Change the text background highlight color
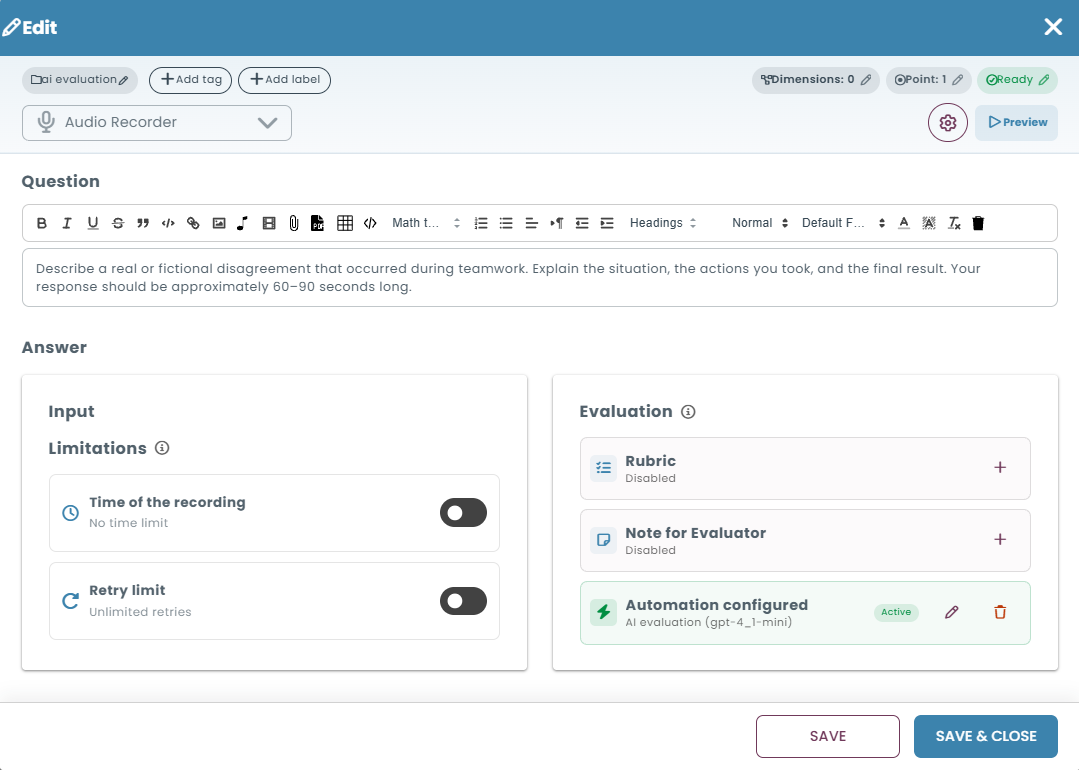 pos(929,223)
